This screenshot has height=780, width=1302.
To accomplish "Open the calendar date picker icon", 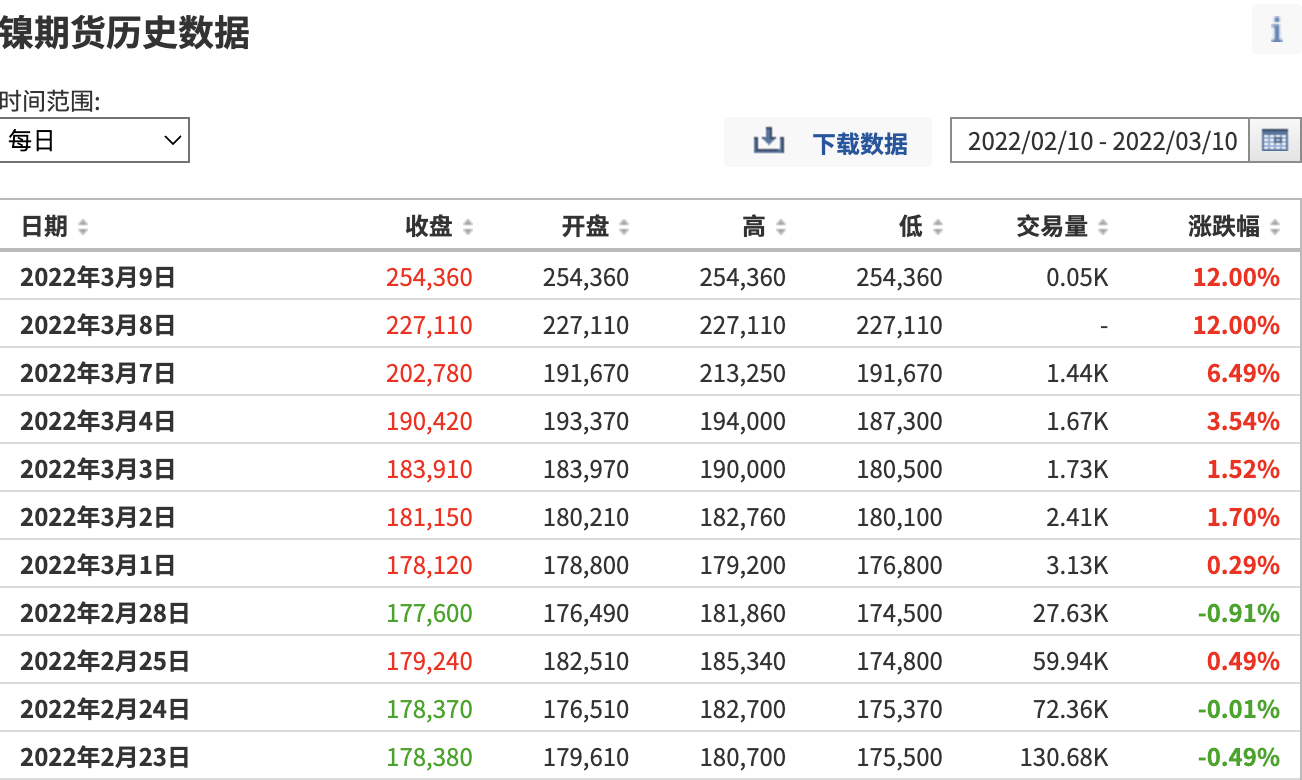I will [1275, 141].
